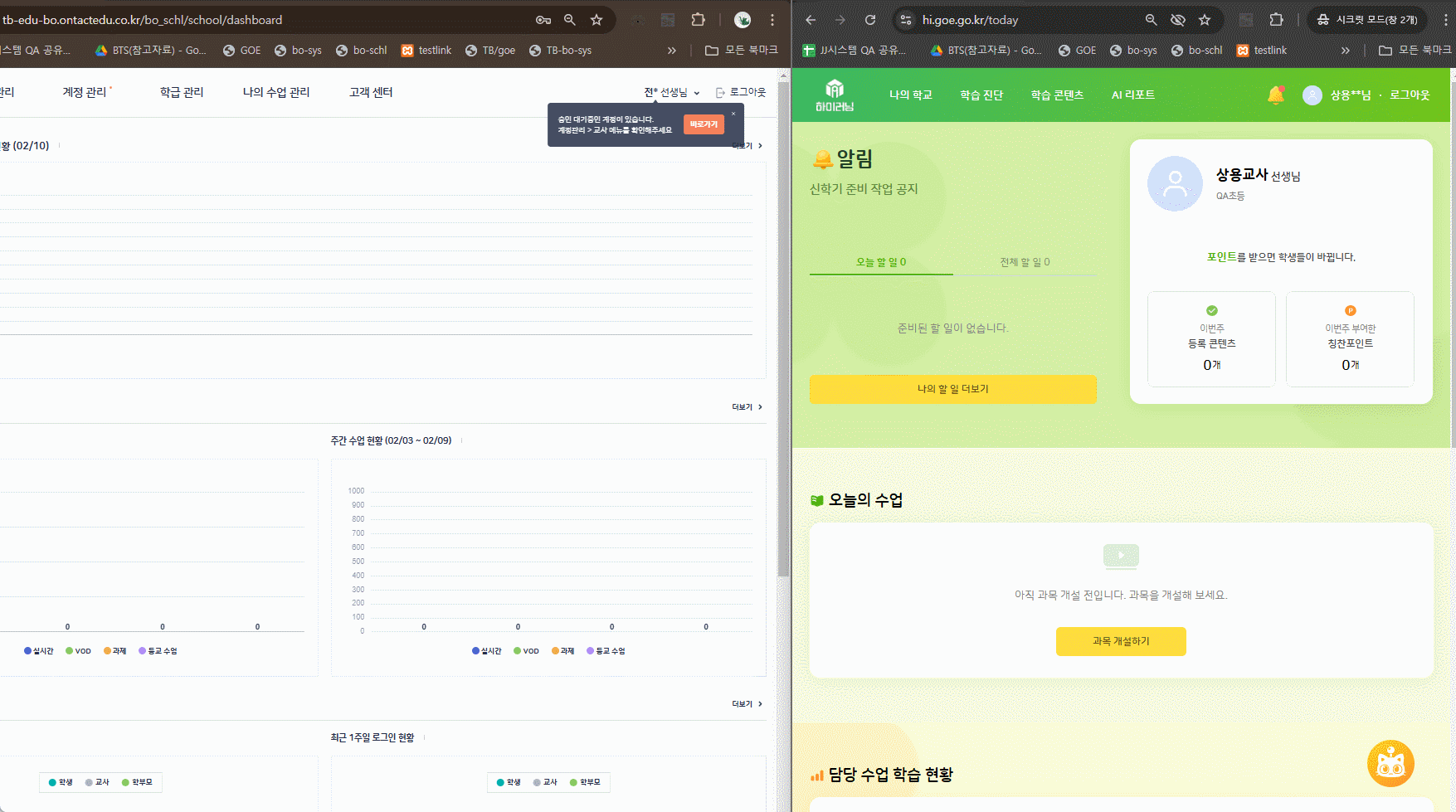Toggle 등교 수업 legend in 주간 수업 현황 chart
This screenshot has width=1456, height=812.
click(606, 651)
